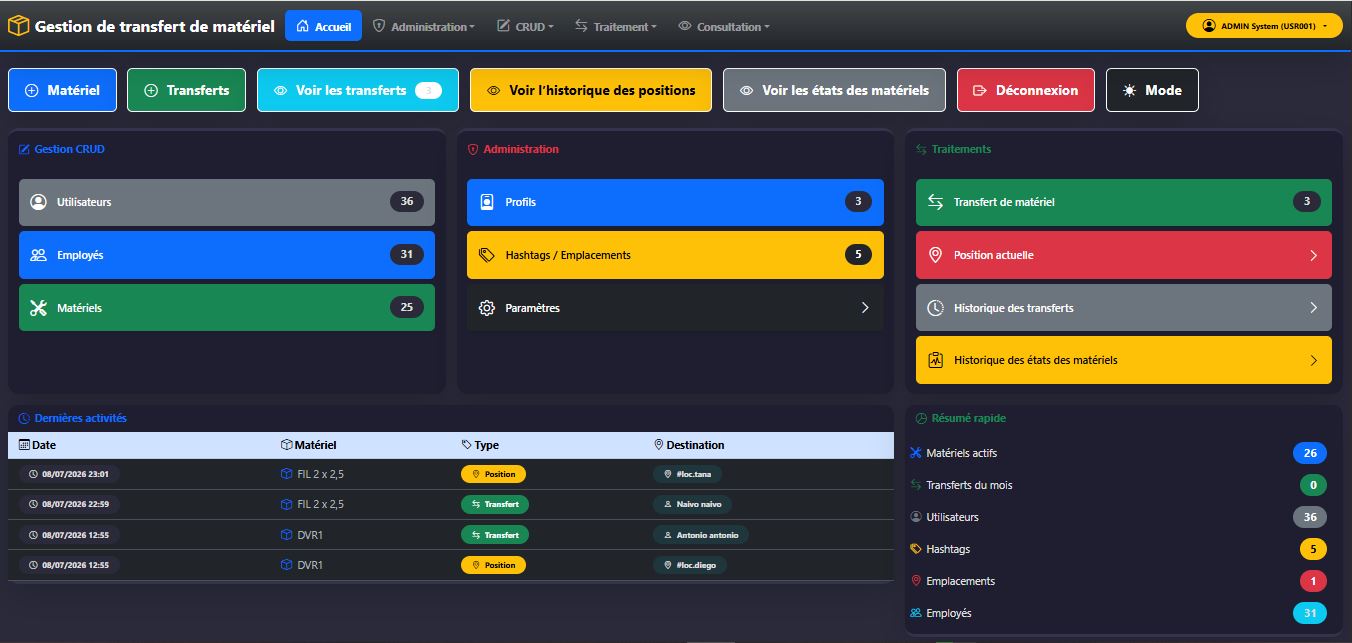Click the Antonio antonio destination tag

pos(701,535)
